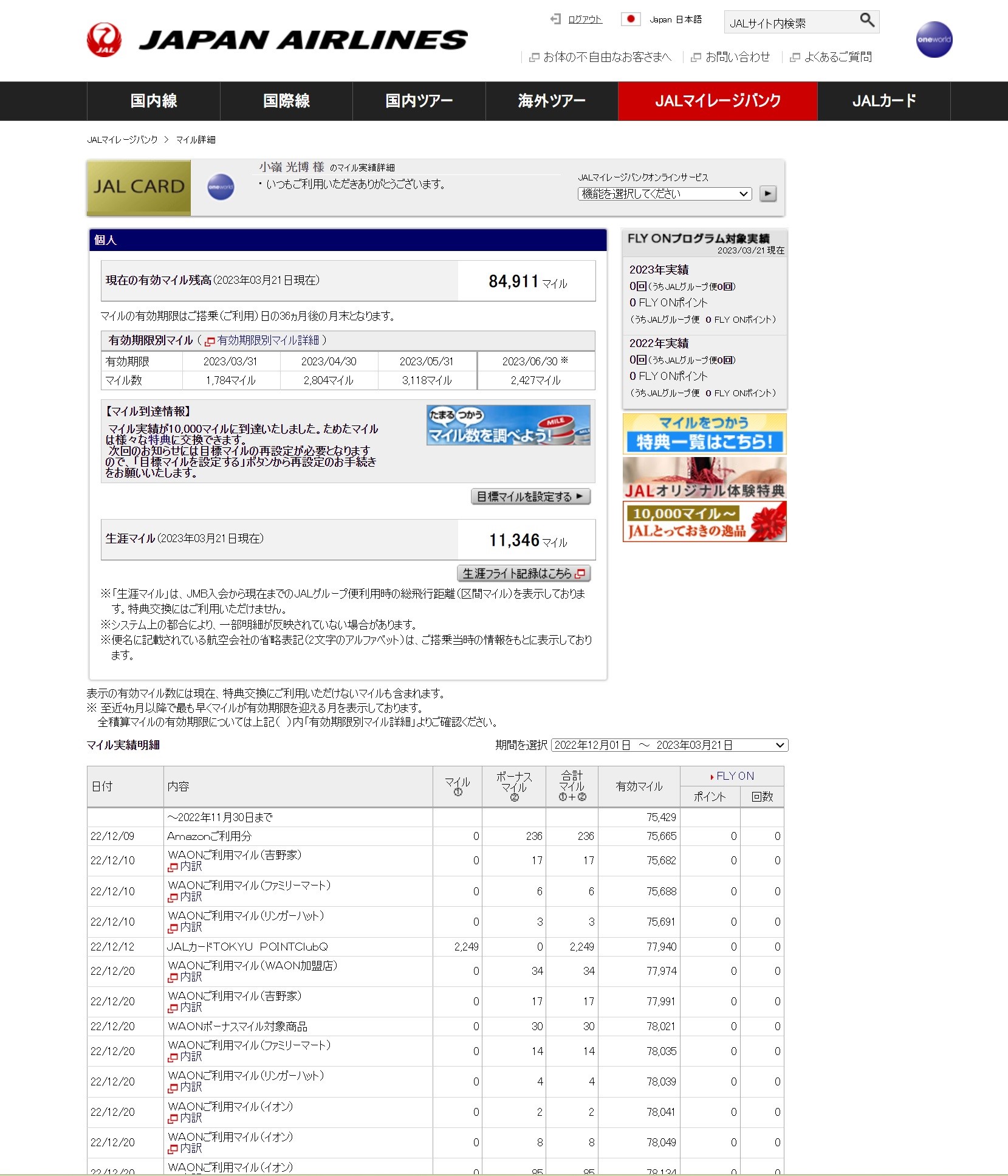Screen dimensions: 1008x1176
Task: Click the Japan 日本語 language selector
Action: (675, 19)
